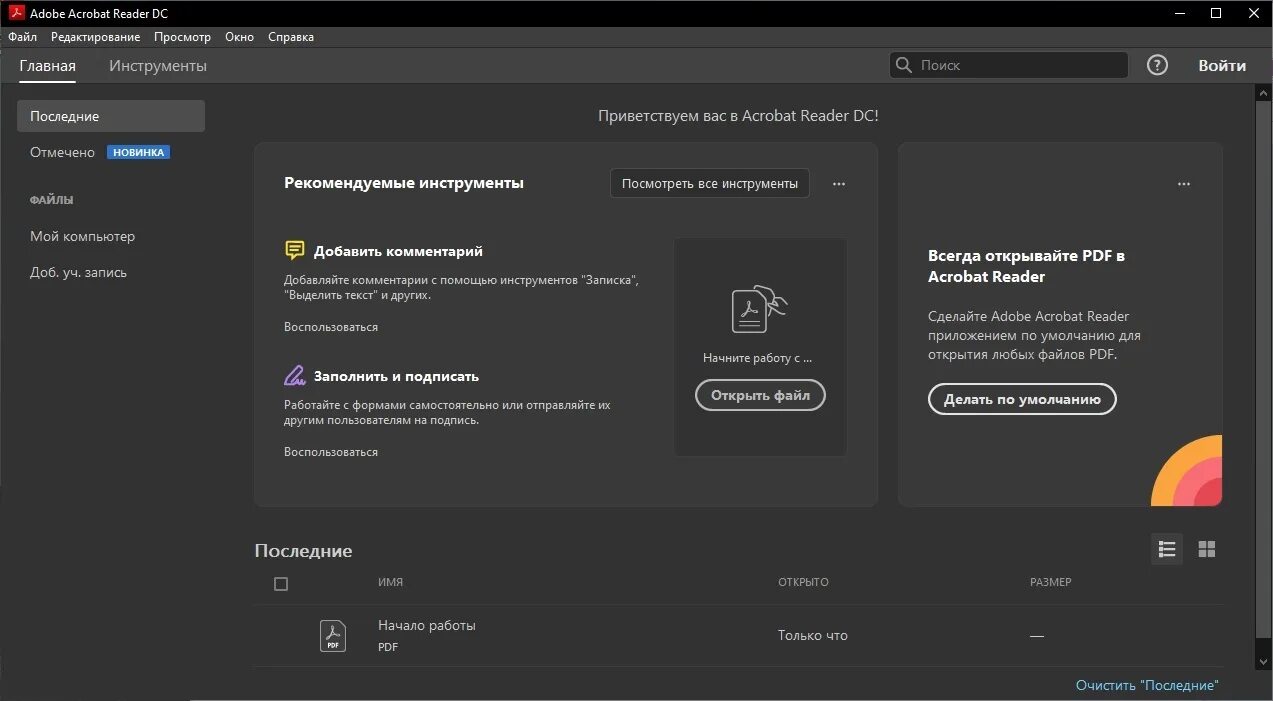Click Воспользоваться under Заполнить и подписать
Image resolution: width=1273 pixels, height=701 pixels.
(x=331, y=452)
